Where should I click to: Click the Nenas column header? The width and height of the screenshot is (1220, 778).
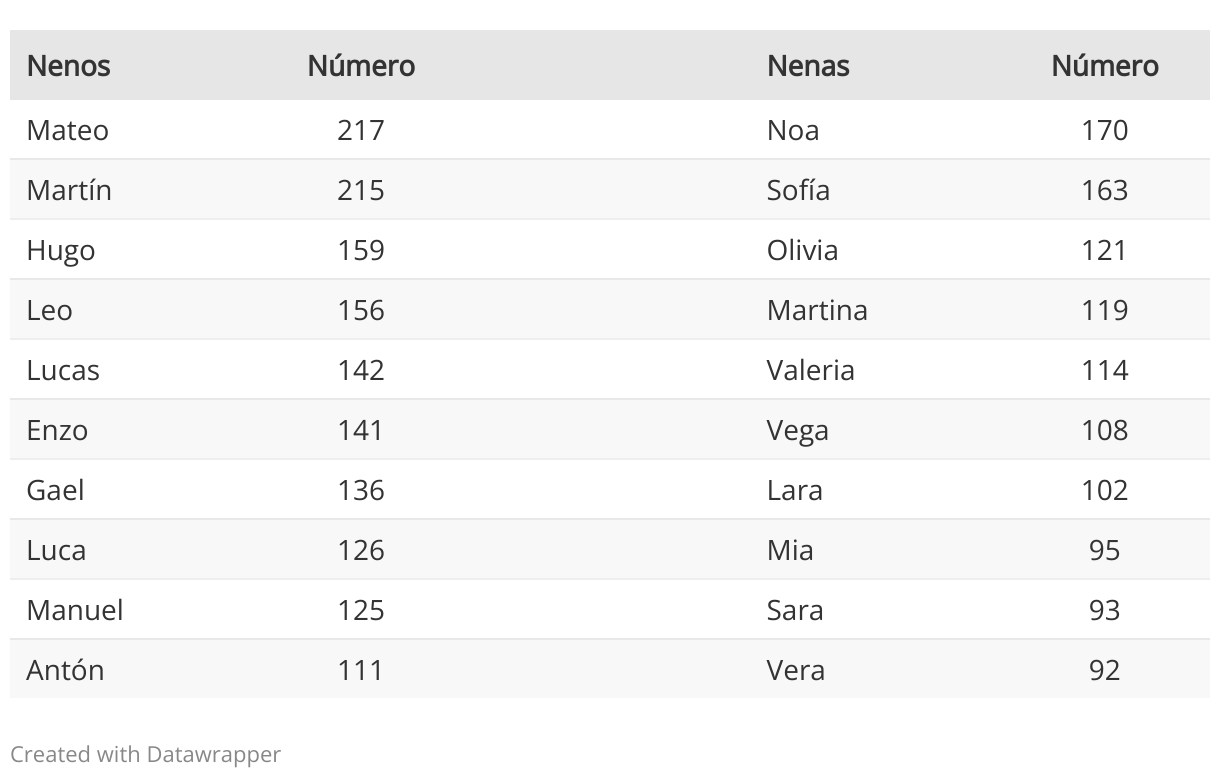(x=808, y=66)
